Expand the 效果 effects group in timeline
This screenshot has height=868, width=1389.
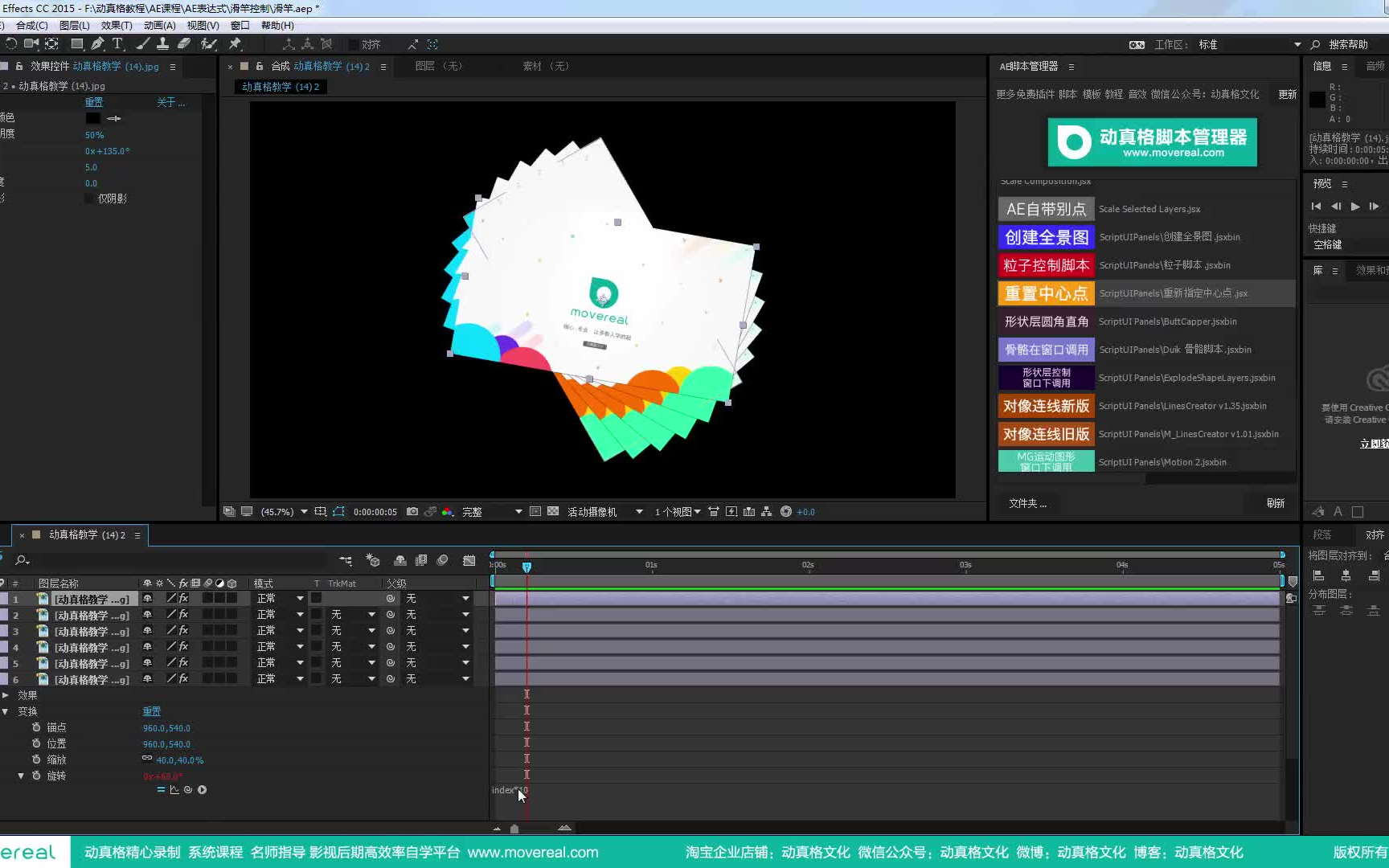[x=6, y=695]
